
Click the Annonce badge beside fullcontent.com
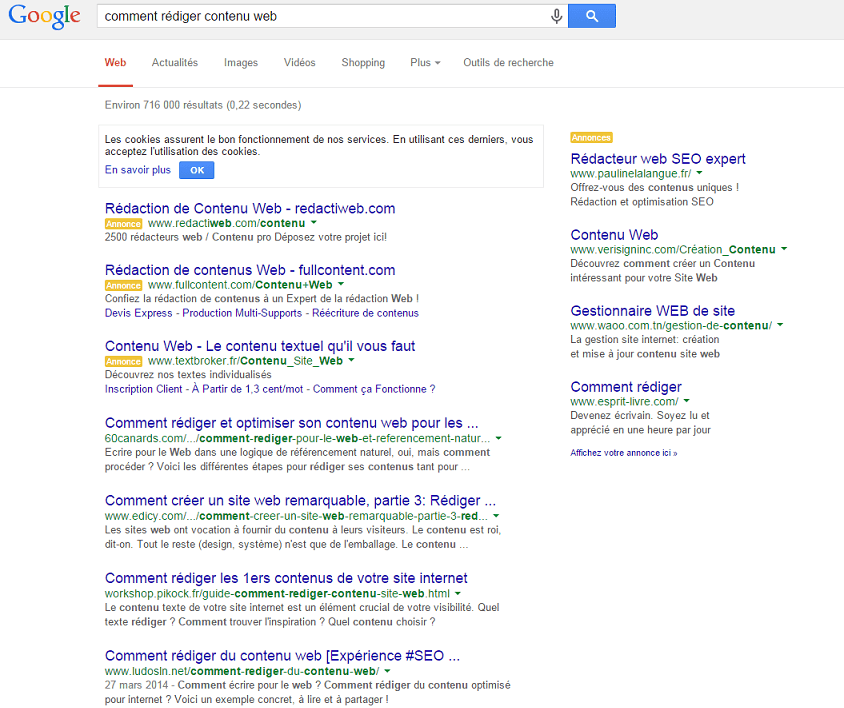[123, 285]
